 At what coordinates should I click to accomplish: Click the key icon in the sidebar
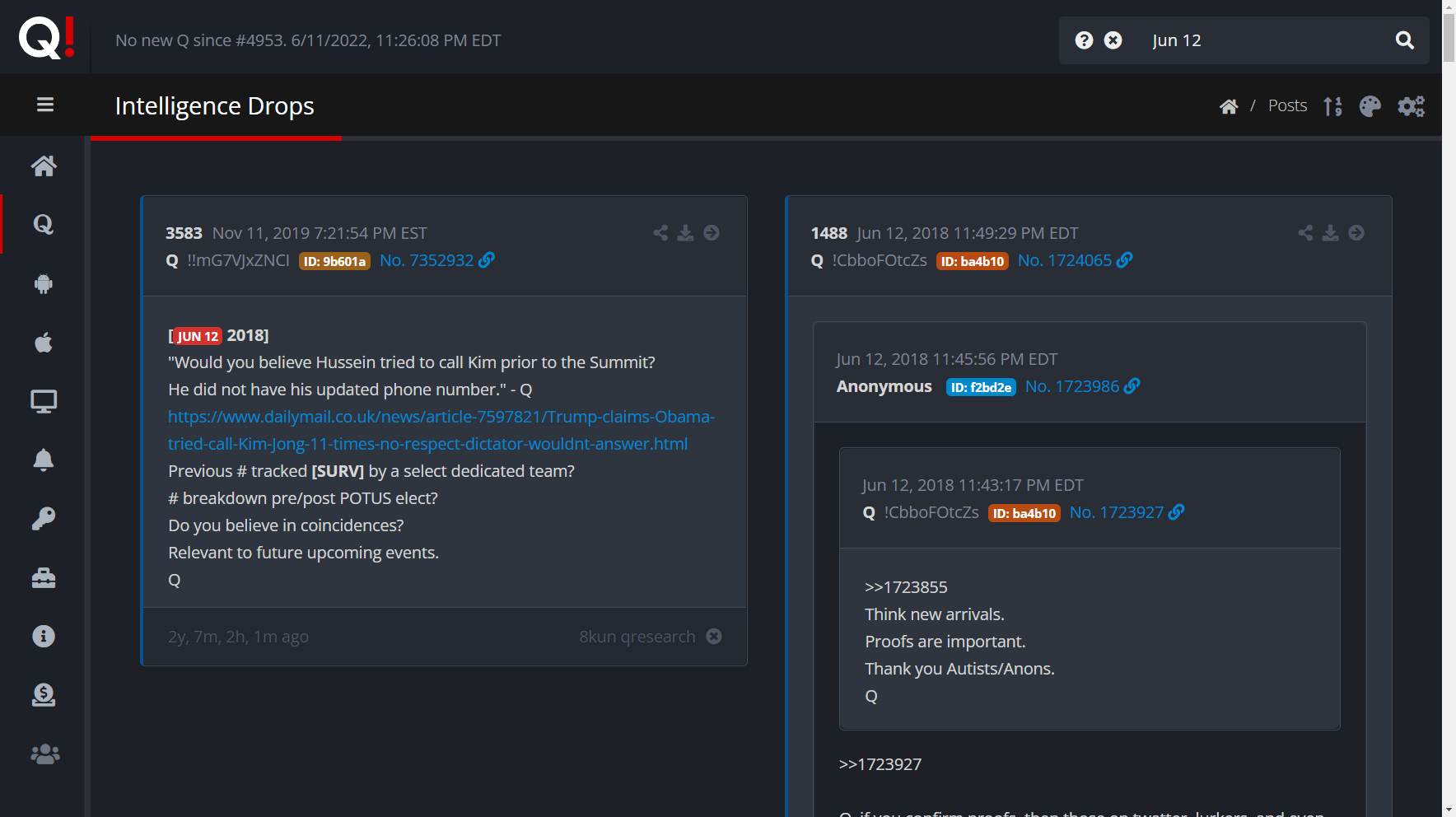(x=44, y=519)
